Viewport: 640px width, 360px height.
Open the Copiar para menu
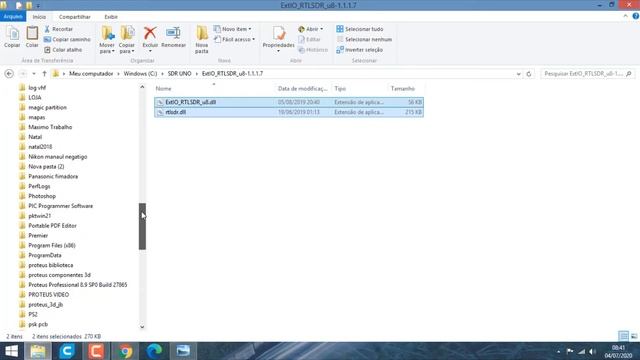tap(127, 40)
